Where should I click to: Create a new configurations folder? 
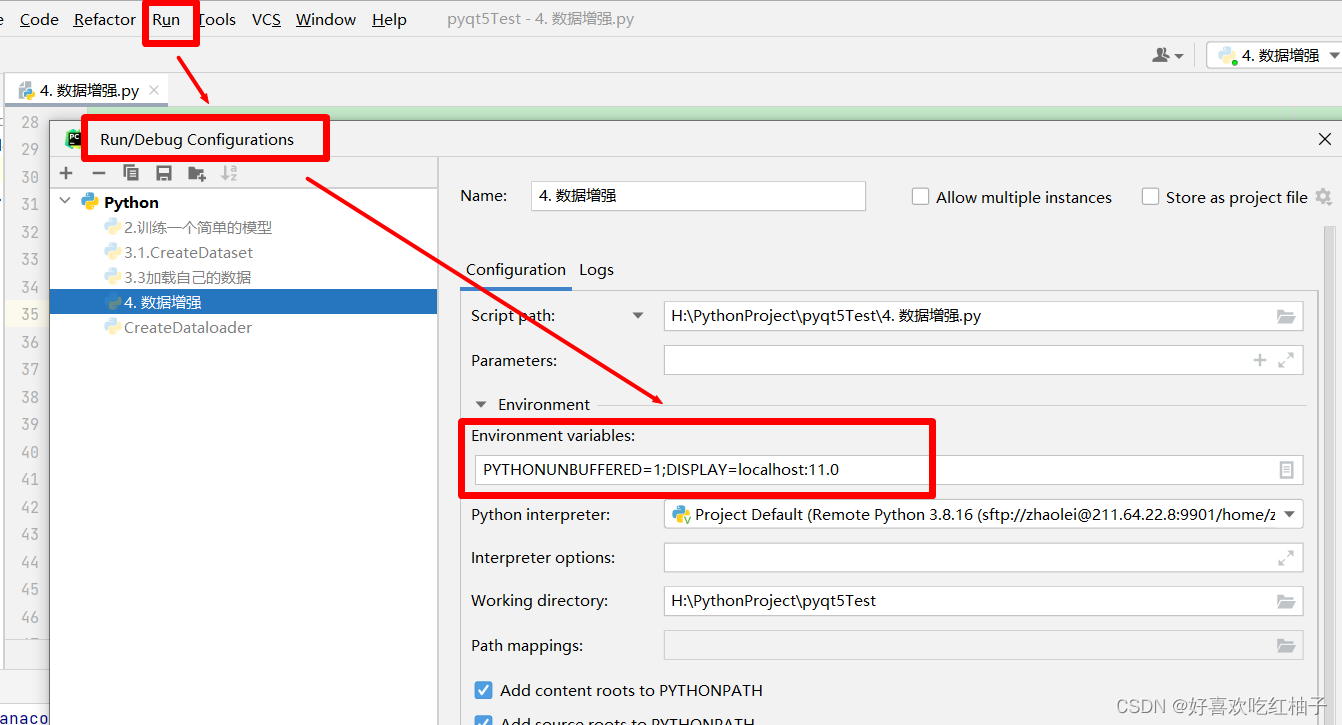click(196, 172)
